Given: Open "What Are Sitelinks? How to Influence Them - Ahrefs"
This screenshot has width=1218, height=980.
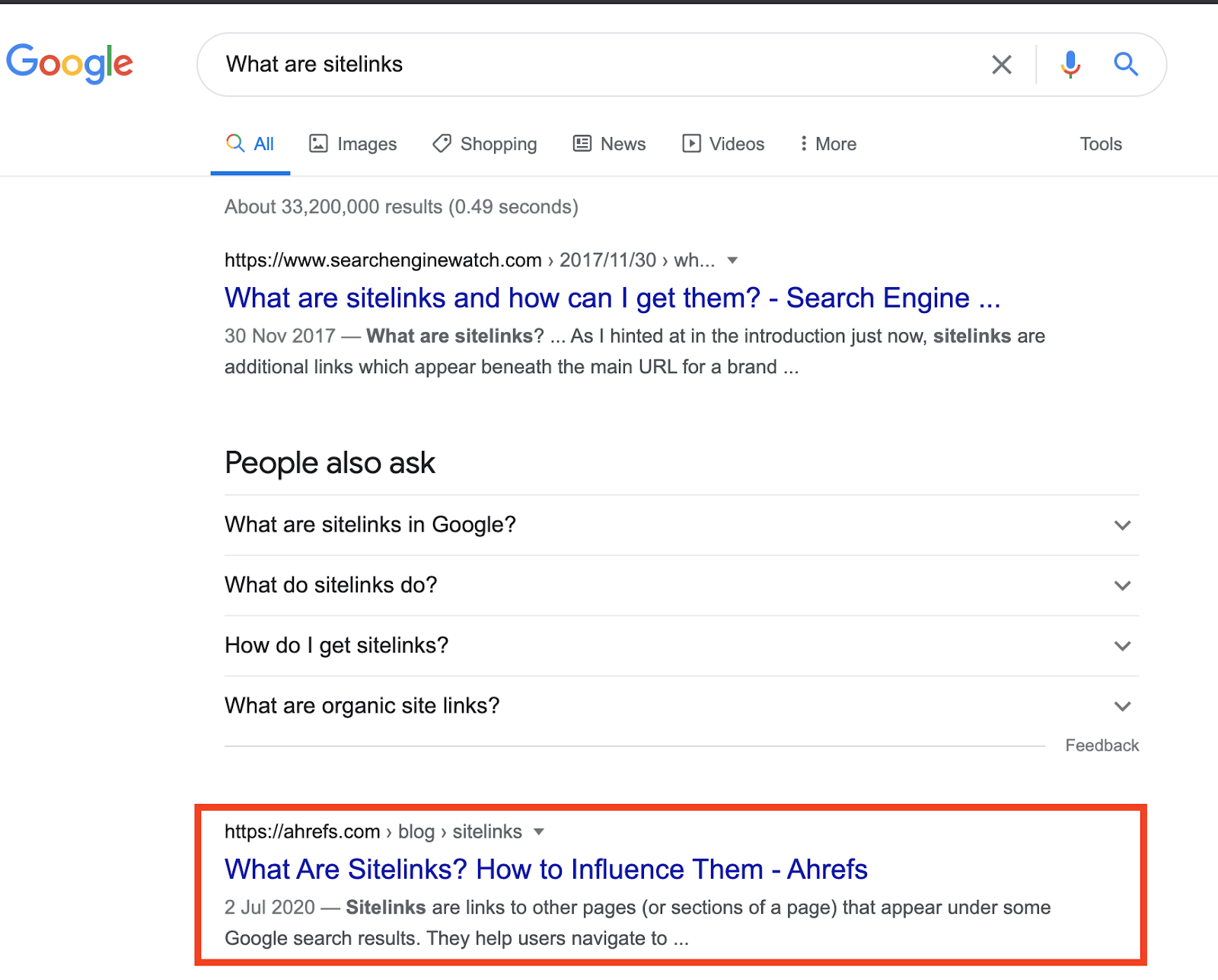Looking at the screenshot, I should point(546,869).
